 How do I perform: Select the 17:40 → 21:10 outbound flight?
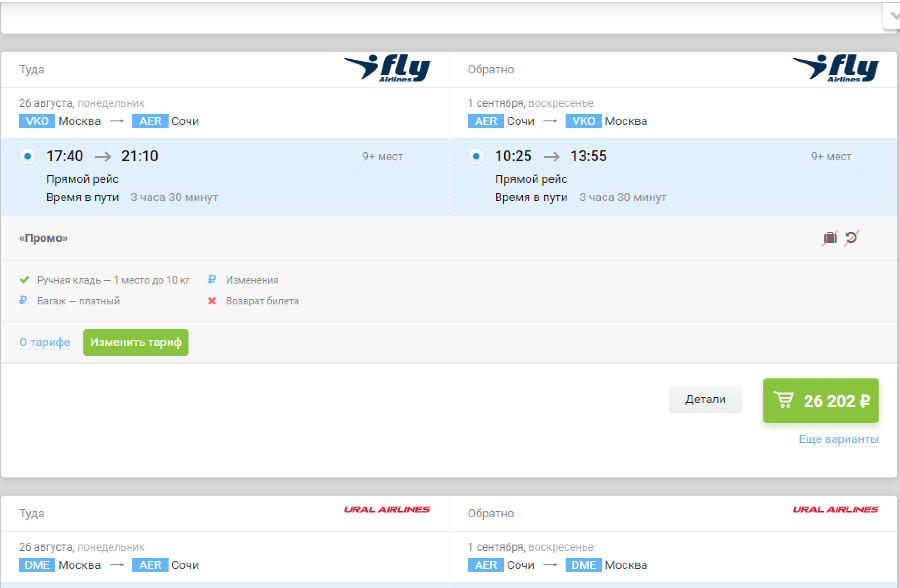pos(27,156)
